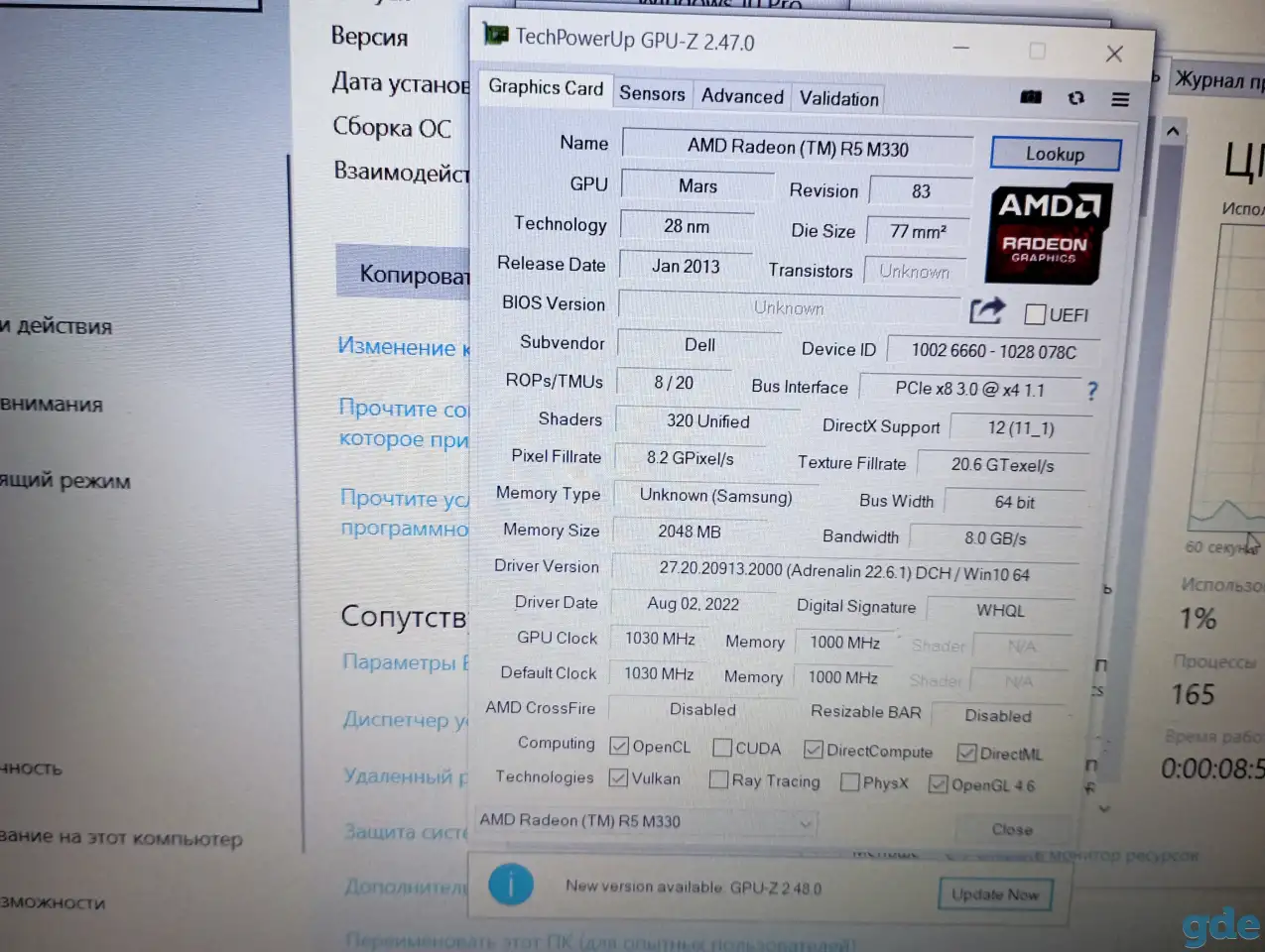1265x952 pixels.
Task: Click the CPU usage graph in Task Manager
Action: pyautogui.click(x=1226, y=378)
